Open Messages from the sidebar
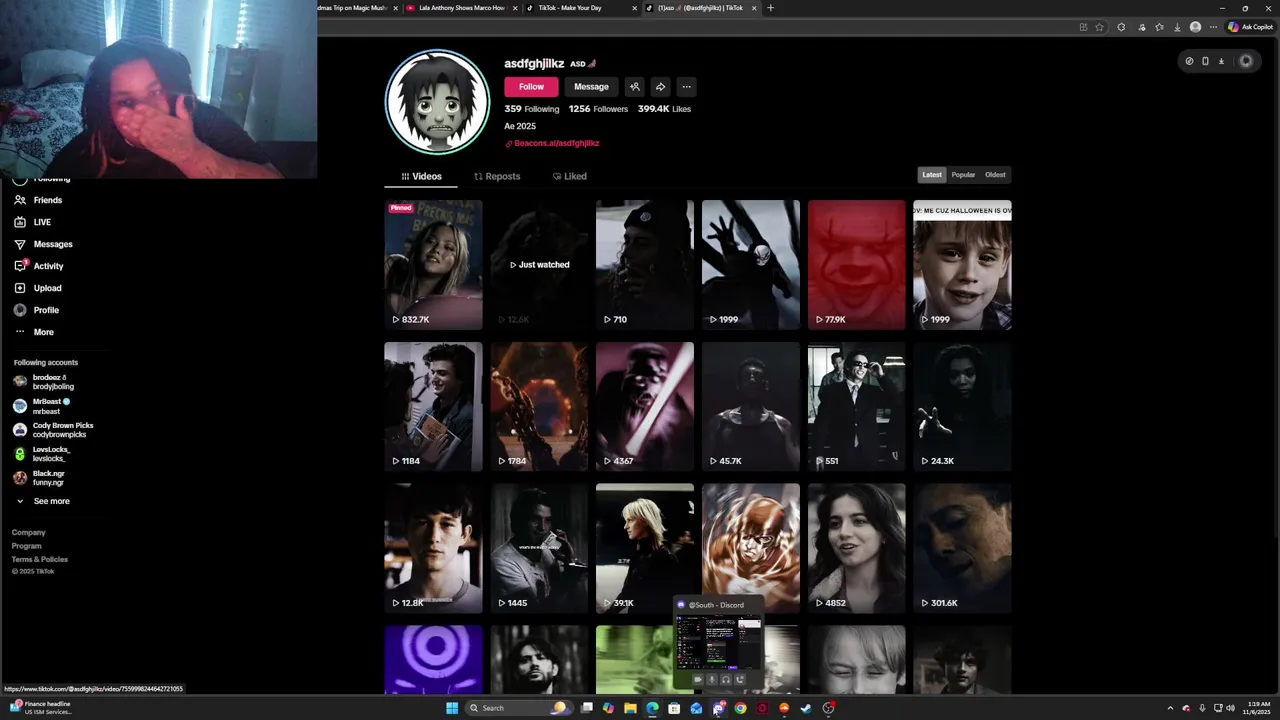 pos(43,244)
